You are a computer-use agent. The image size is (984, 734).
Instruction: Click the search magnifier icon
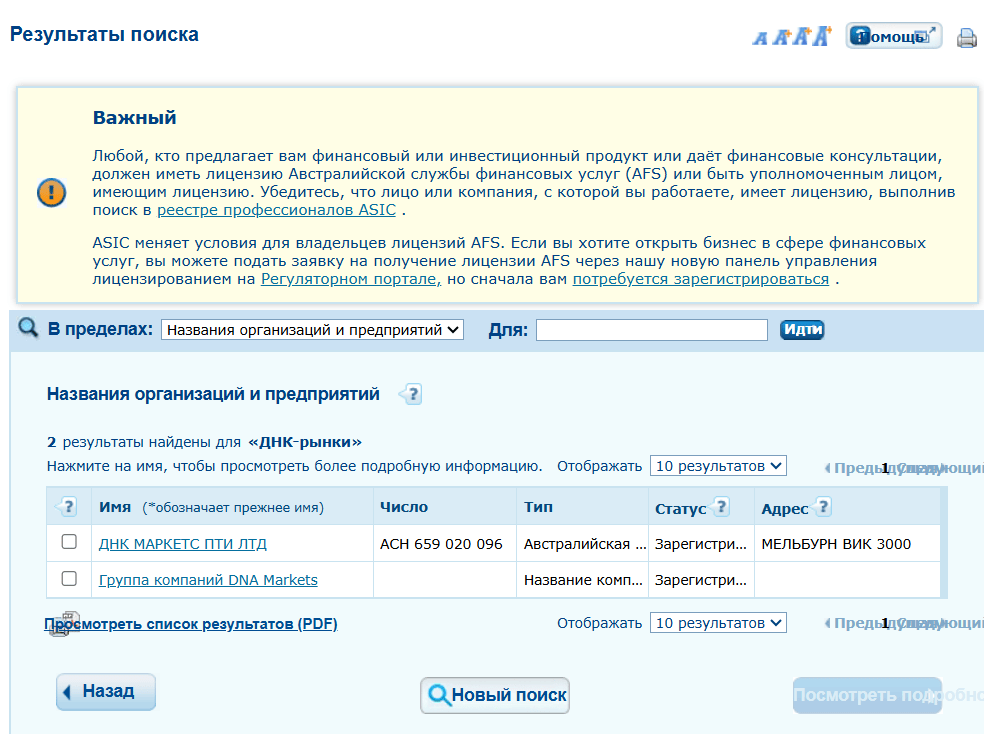[x=27, y=328]
